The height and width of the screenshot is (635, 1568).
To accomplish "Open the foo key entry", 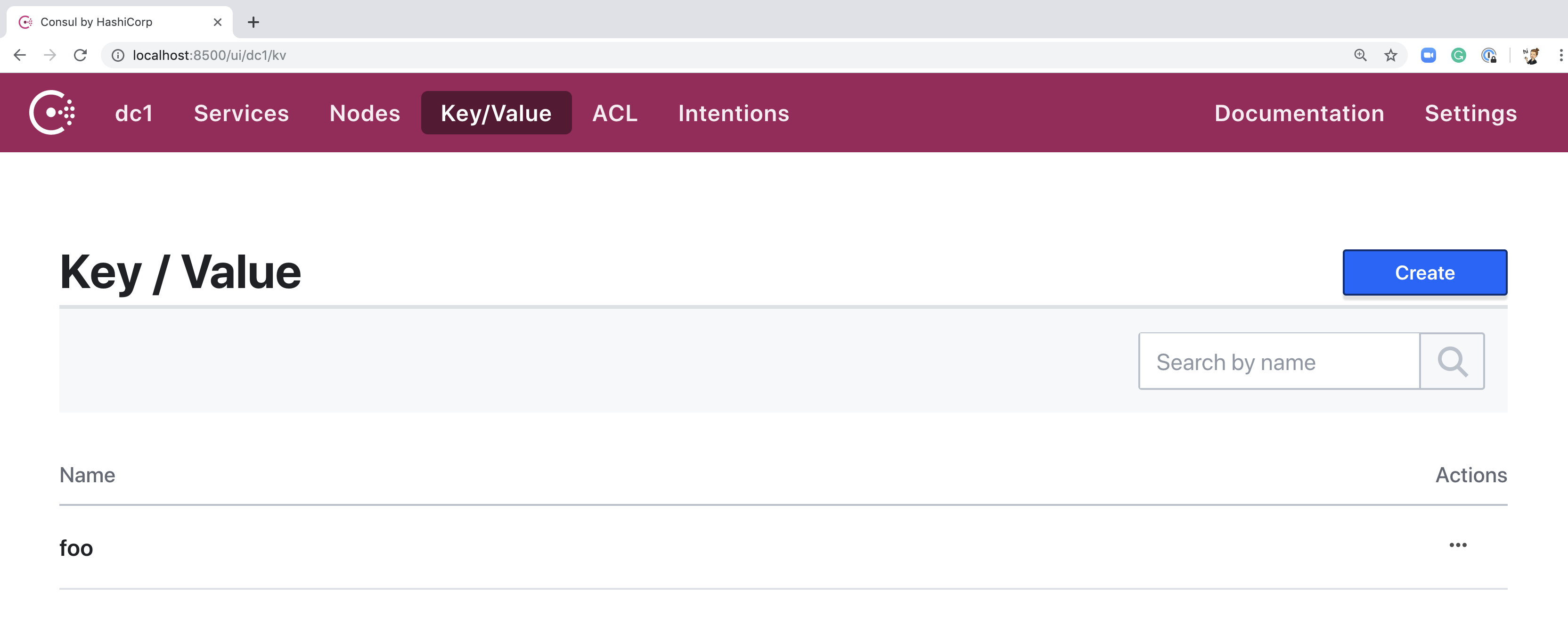I will coord(76,548).
